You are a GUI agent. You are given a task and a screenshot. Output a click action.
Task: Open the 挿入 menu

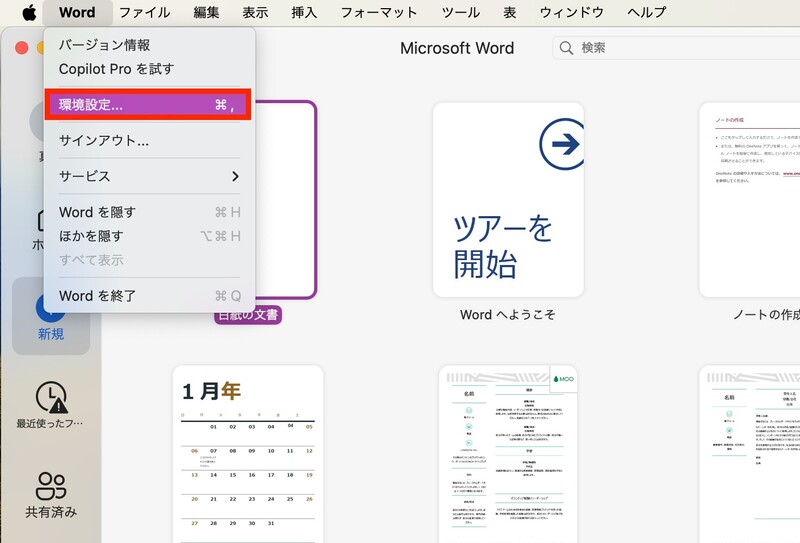[x=304, y=12]
